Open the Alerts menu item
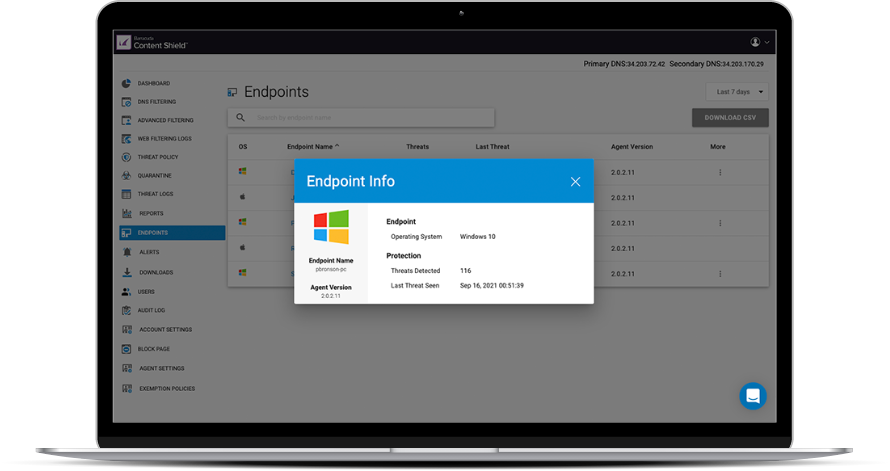 point(149,252)
